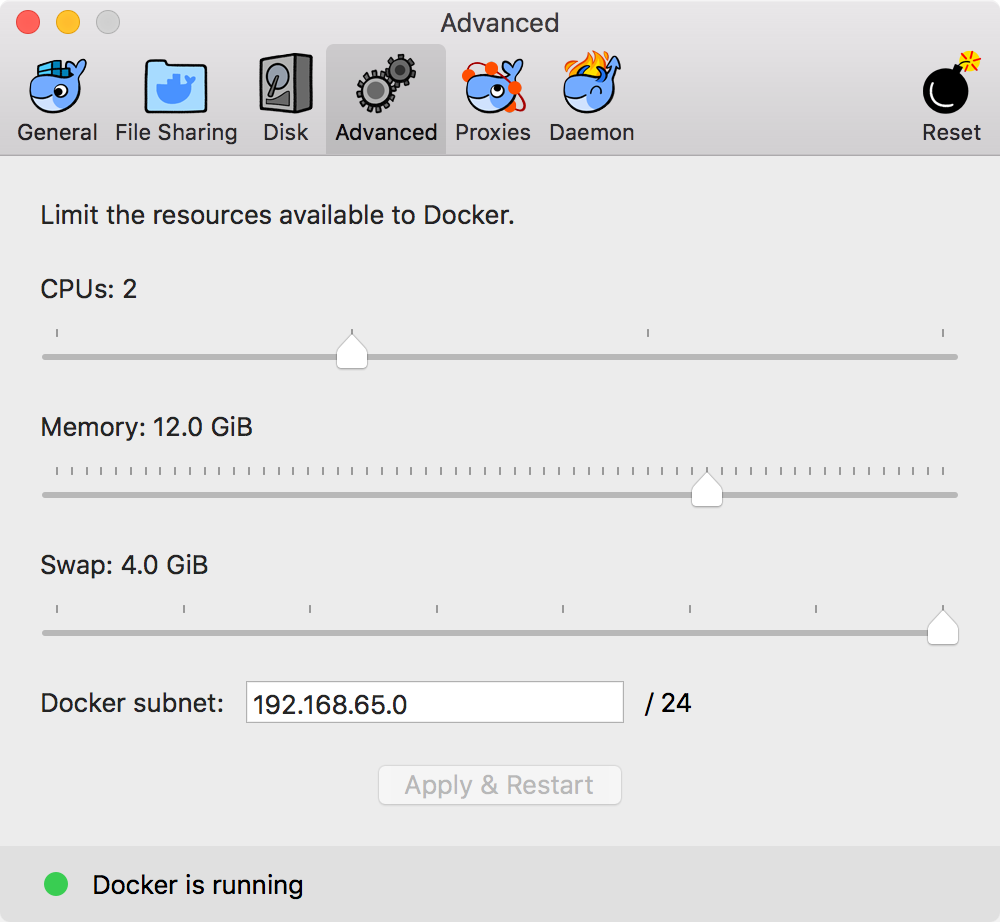Screen dimensions: 1000x922
Task: Minimize the window with yellow button
Action: 68,22
